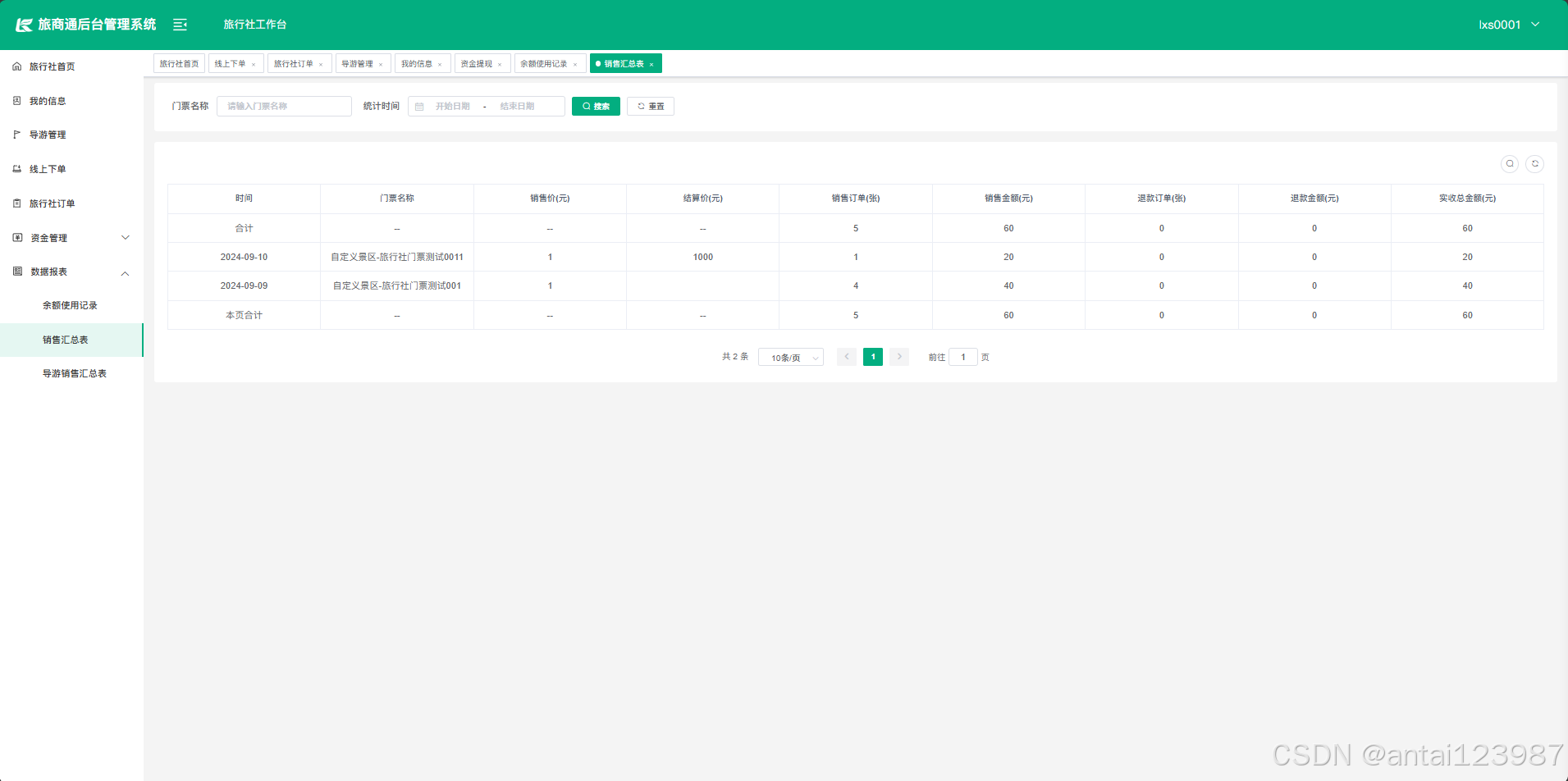The width and height of the screenshot is (1568, 781).
Task: Close the 销售汇总表 tab
Action: point(651,64)
